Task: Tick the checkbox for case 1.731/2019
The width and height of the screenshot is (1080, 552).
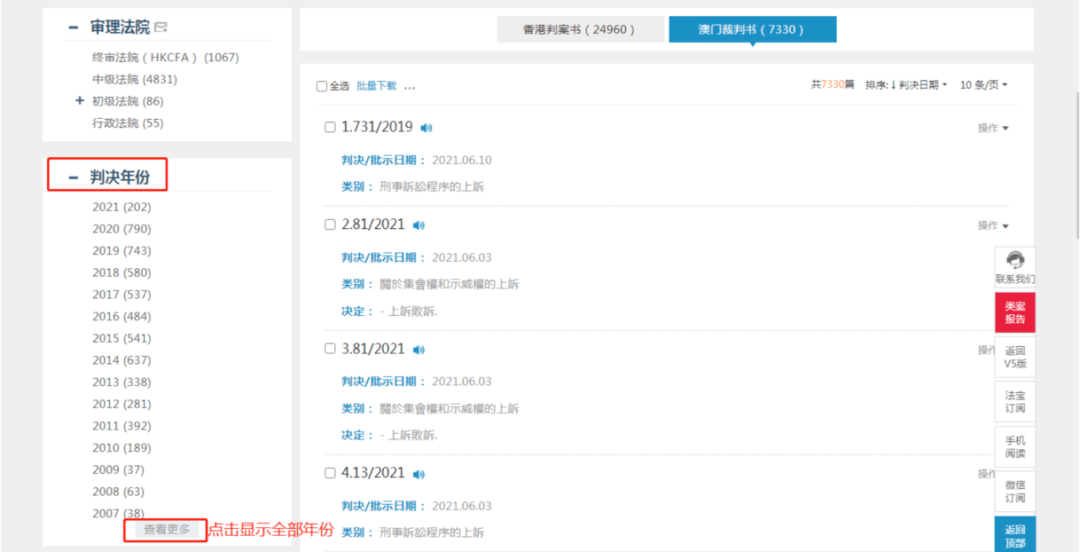Action: [330, 127]
